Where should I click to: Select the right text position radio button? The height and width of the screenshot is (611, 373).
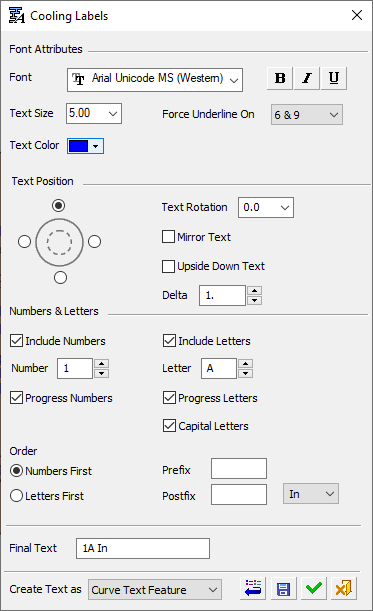click(94, 242)
